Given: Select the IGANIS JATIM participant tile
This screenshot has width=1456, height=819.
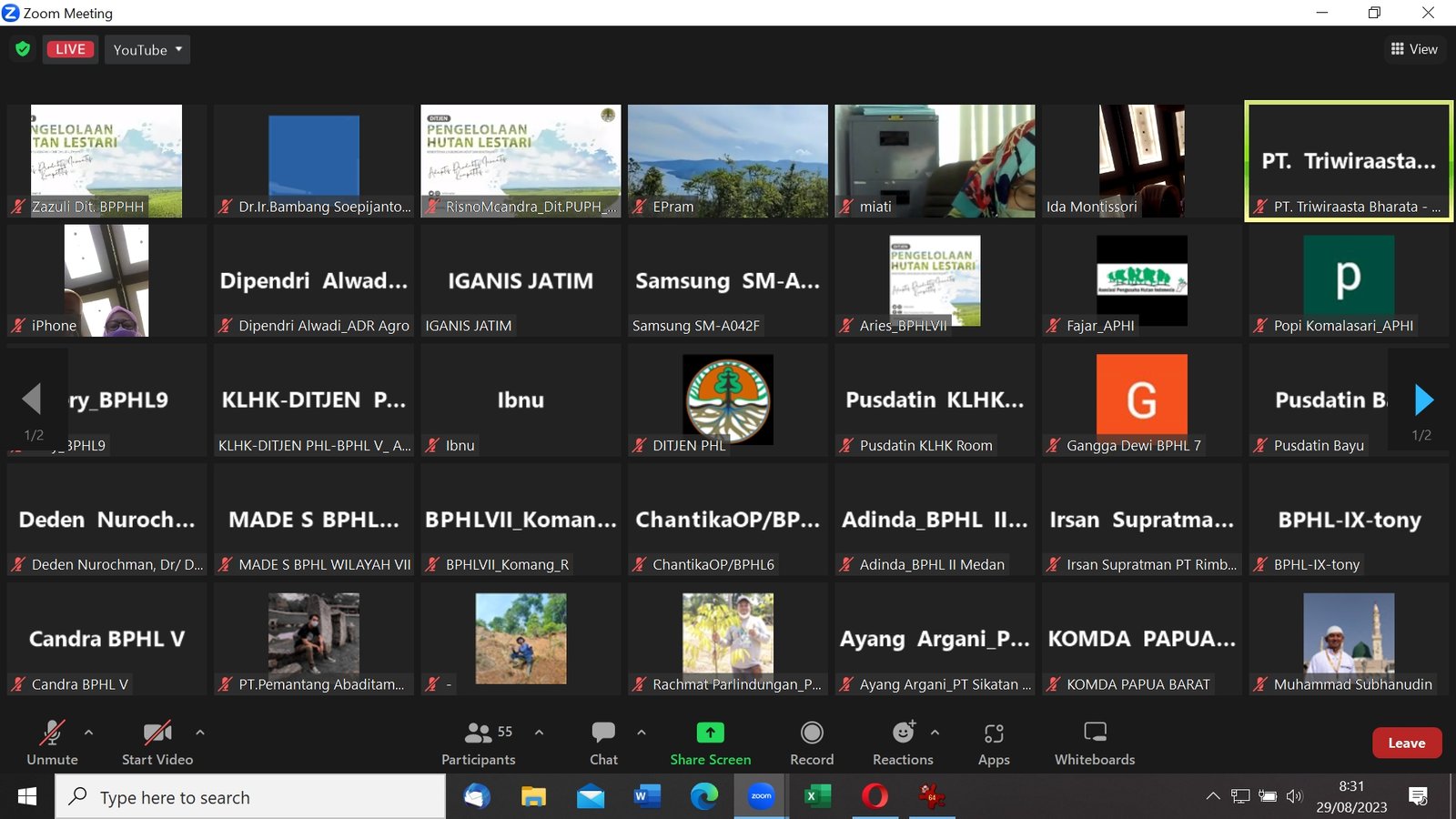Looking at the screenshot, I should coord(521,280).
